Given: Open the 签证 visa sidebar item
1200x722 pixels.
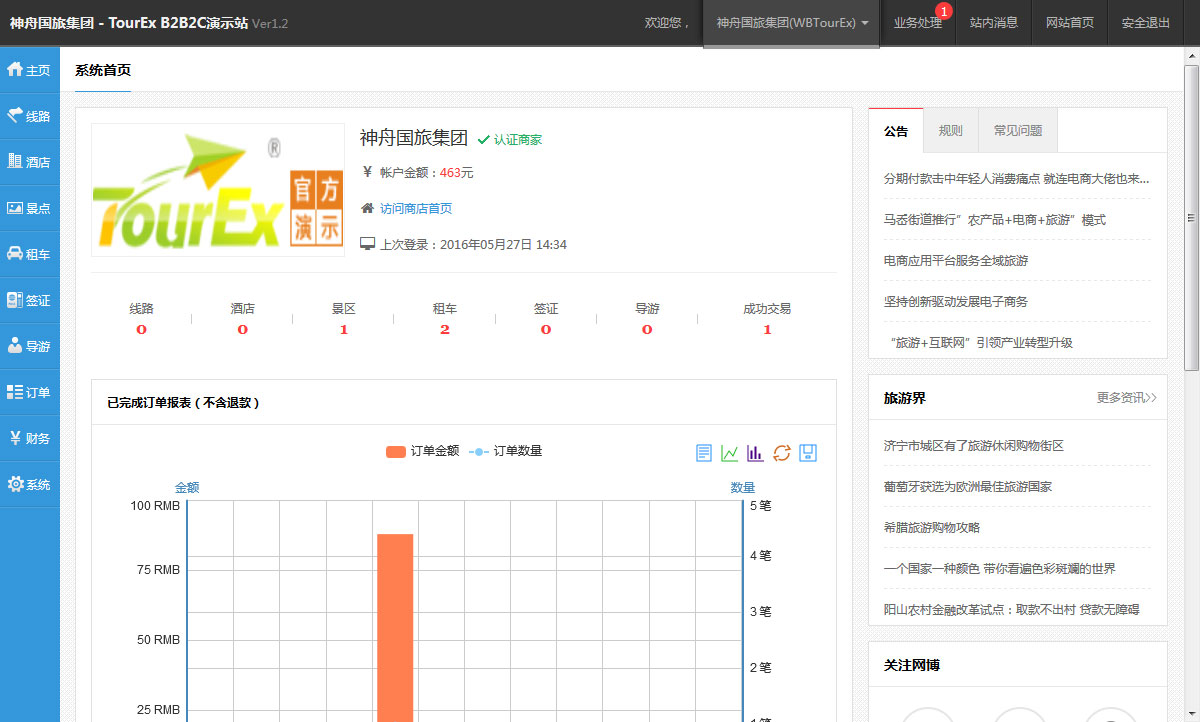Looking at the screenshot, I should coord(29,300).
